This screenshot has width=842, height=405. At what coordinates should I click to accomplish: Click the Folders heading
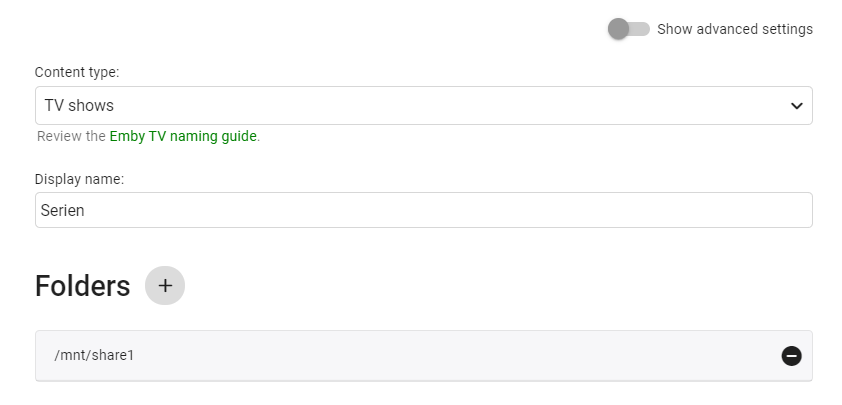coord(83,286)
